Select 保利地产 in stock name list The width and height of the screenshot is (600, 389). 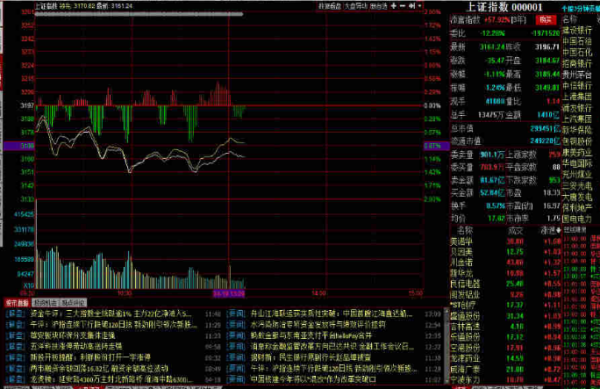point(577,208)
